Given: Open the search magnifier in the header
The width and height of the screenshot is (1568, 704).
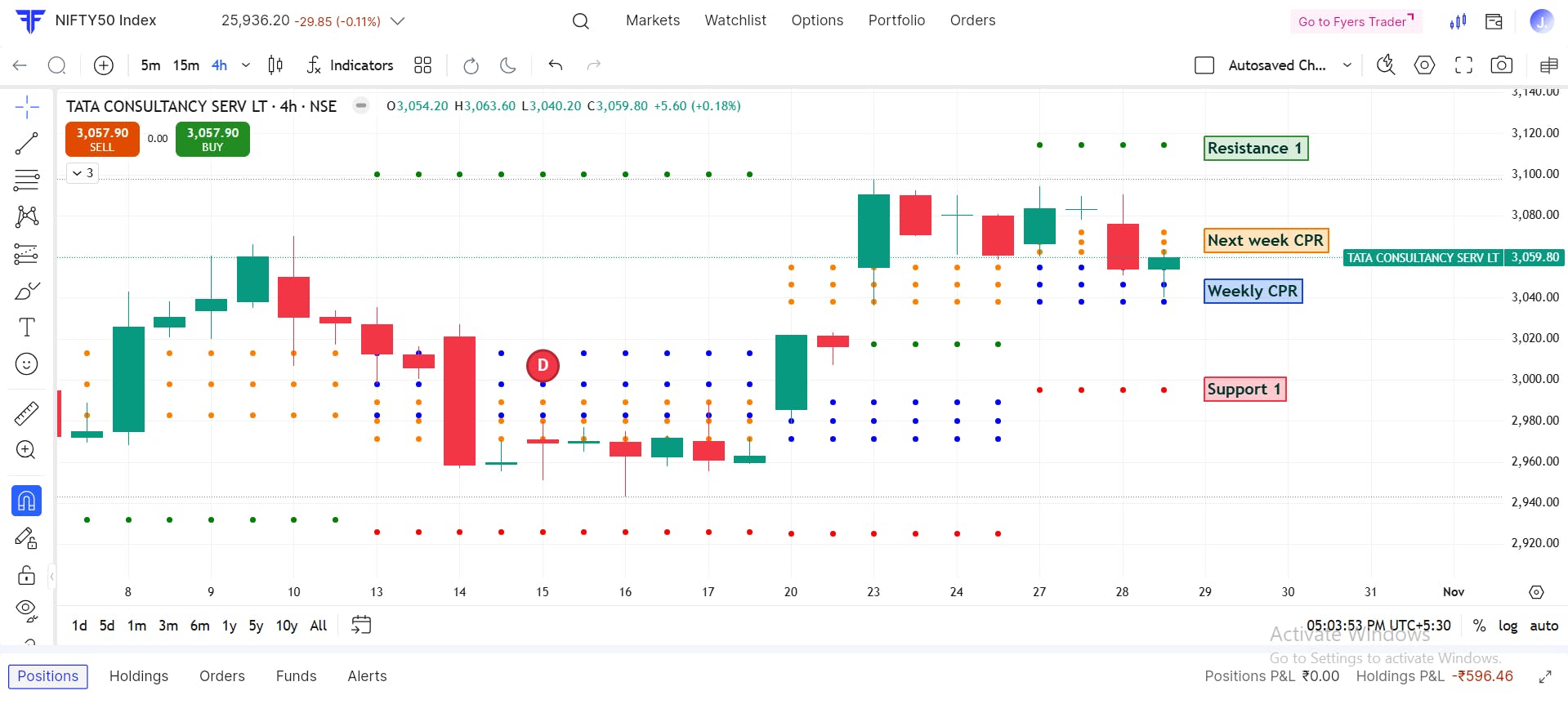Looking at the screenshot, I should [x=581, y=21].
